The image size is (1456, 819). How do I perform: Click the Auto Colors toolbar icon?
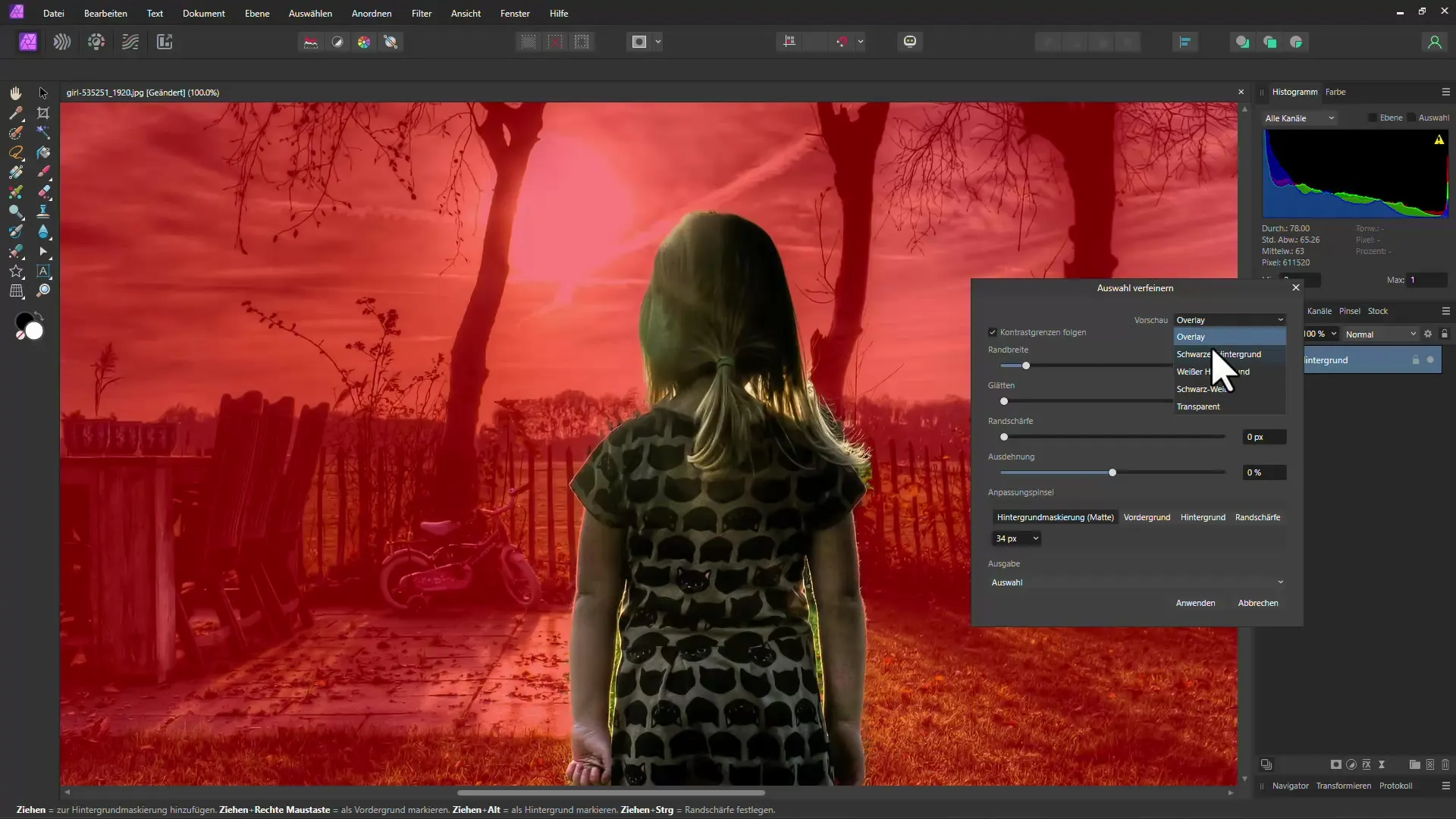(x=364, y=42)
